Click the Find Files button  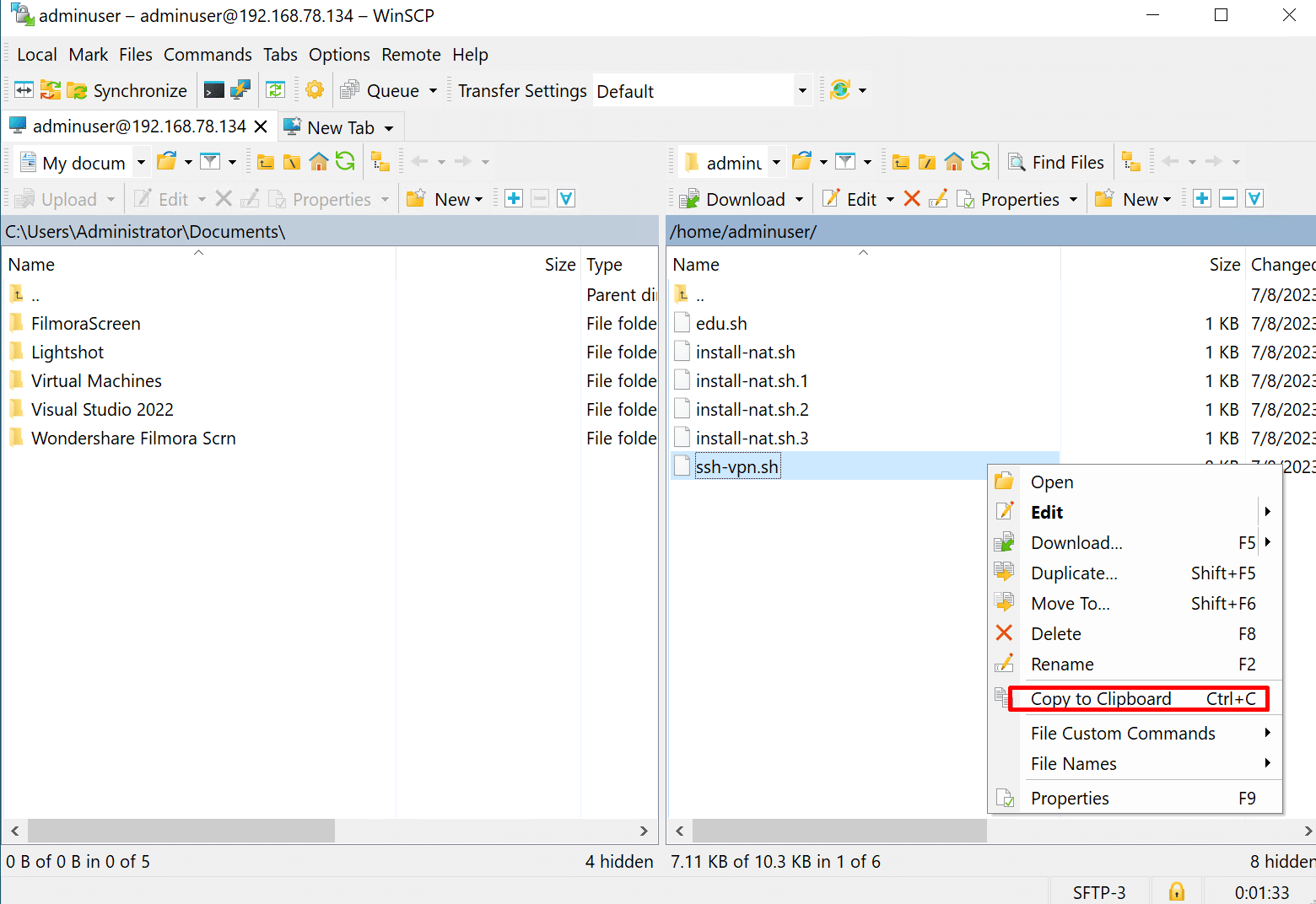1057,162
